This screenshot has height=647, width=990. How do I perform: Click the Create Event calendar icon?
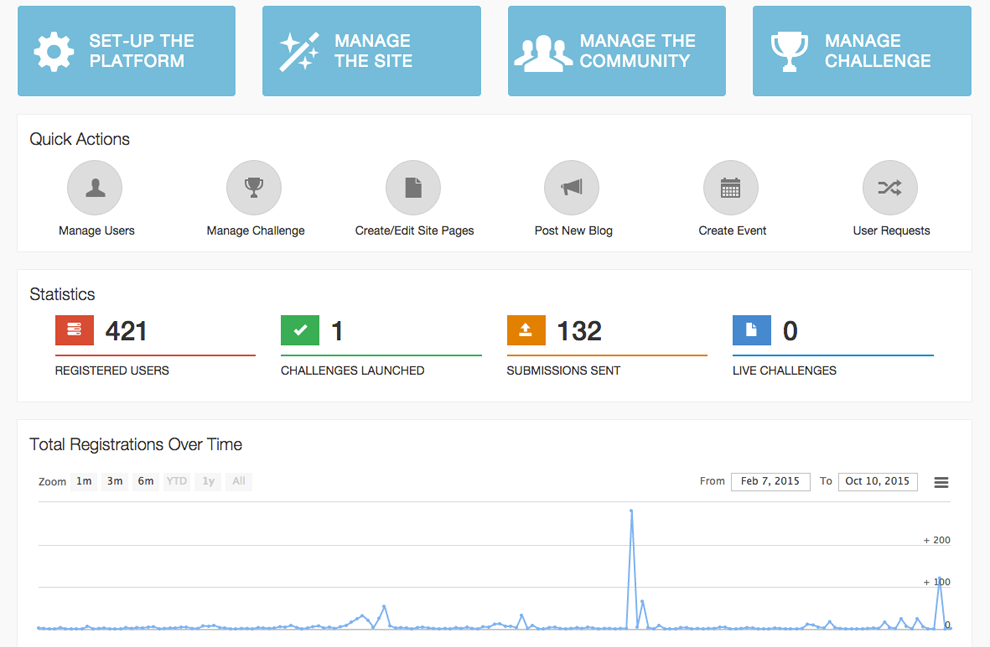731,187
